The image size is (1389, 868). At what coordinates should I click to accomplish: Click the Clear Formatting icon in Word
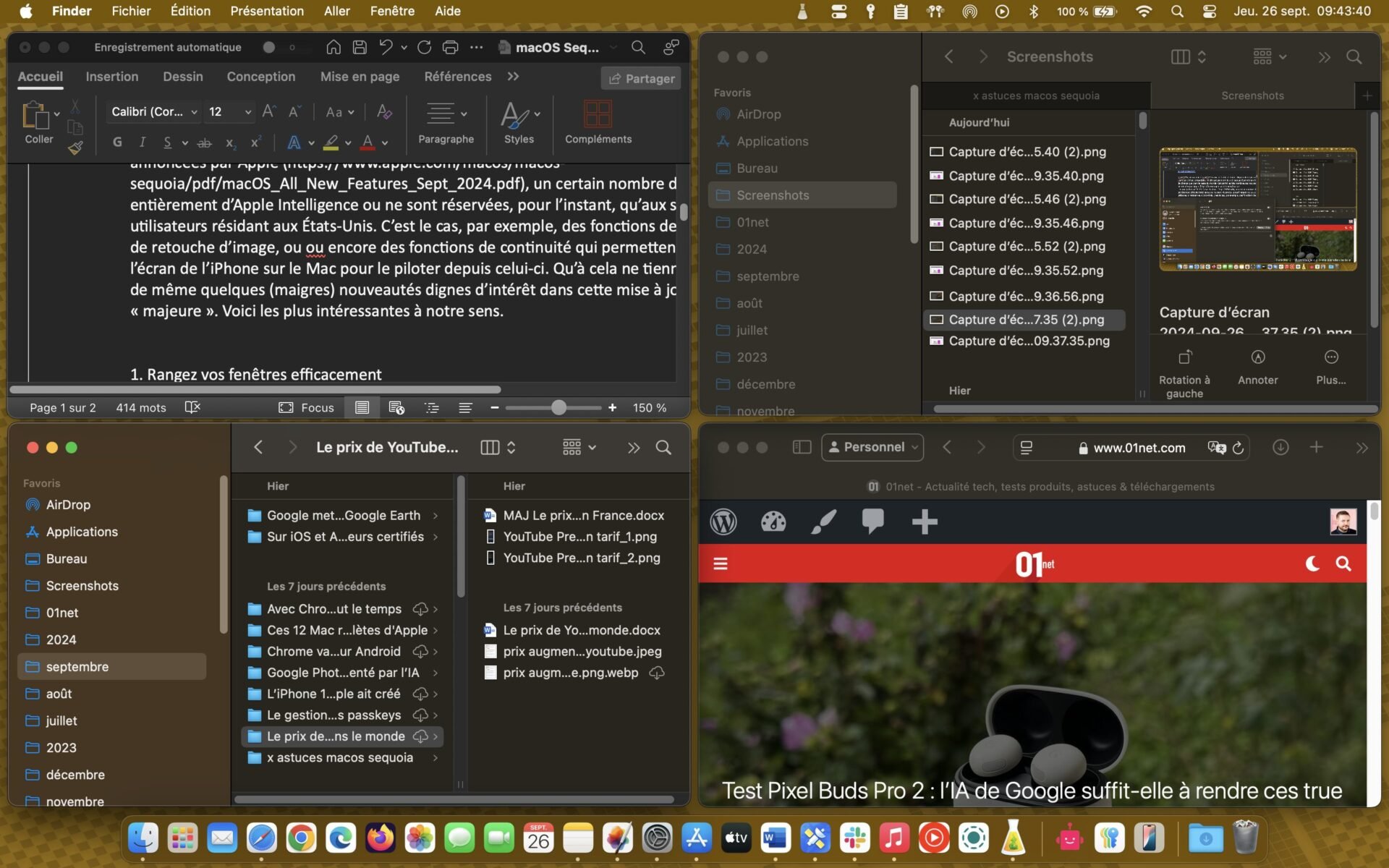pyautogui.click(x=384, y=112)
